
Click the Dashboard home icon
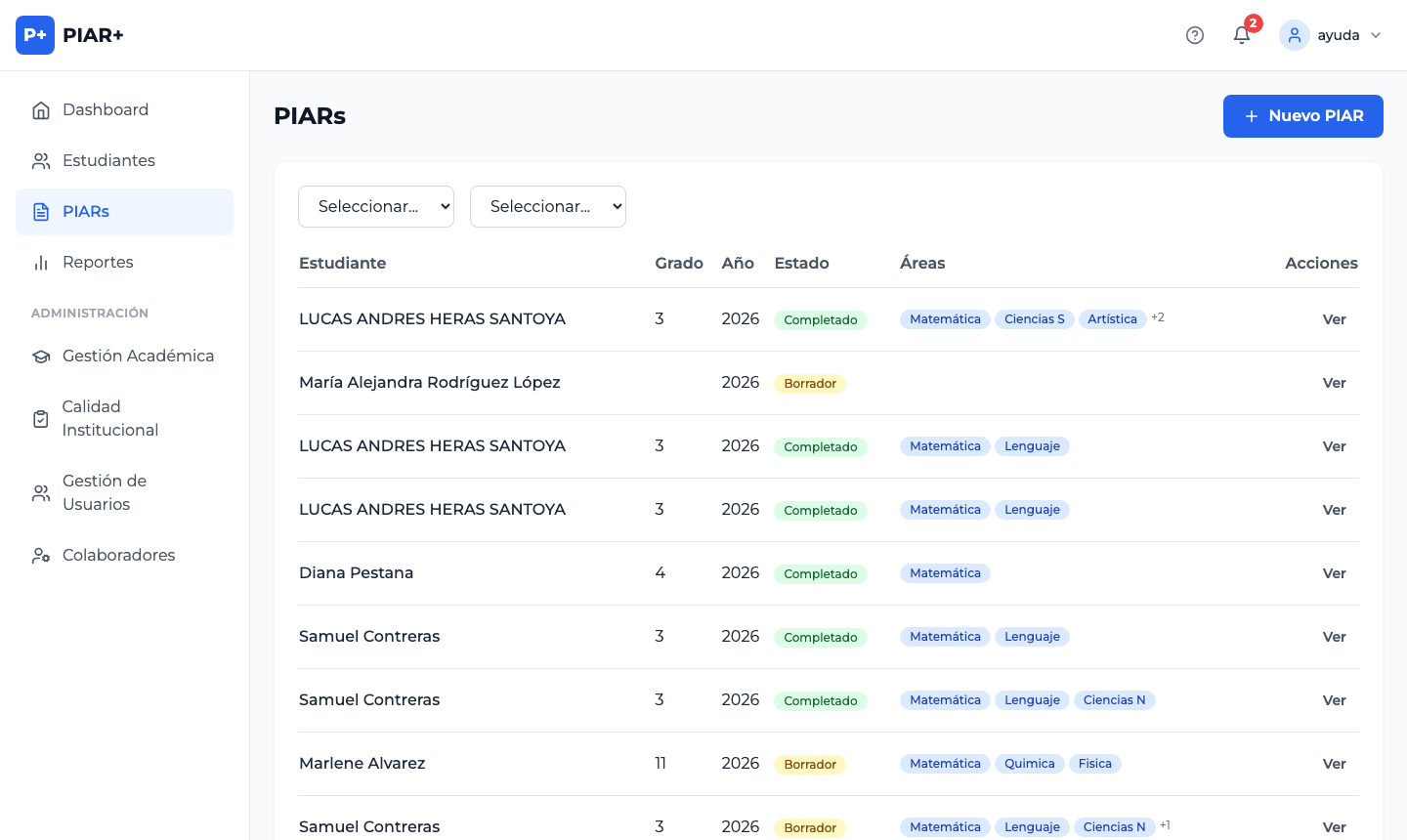coord(41,110)
